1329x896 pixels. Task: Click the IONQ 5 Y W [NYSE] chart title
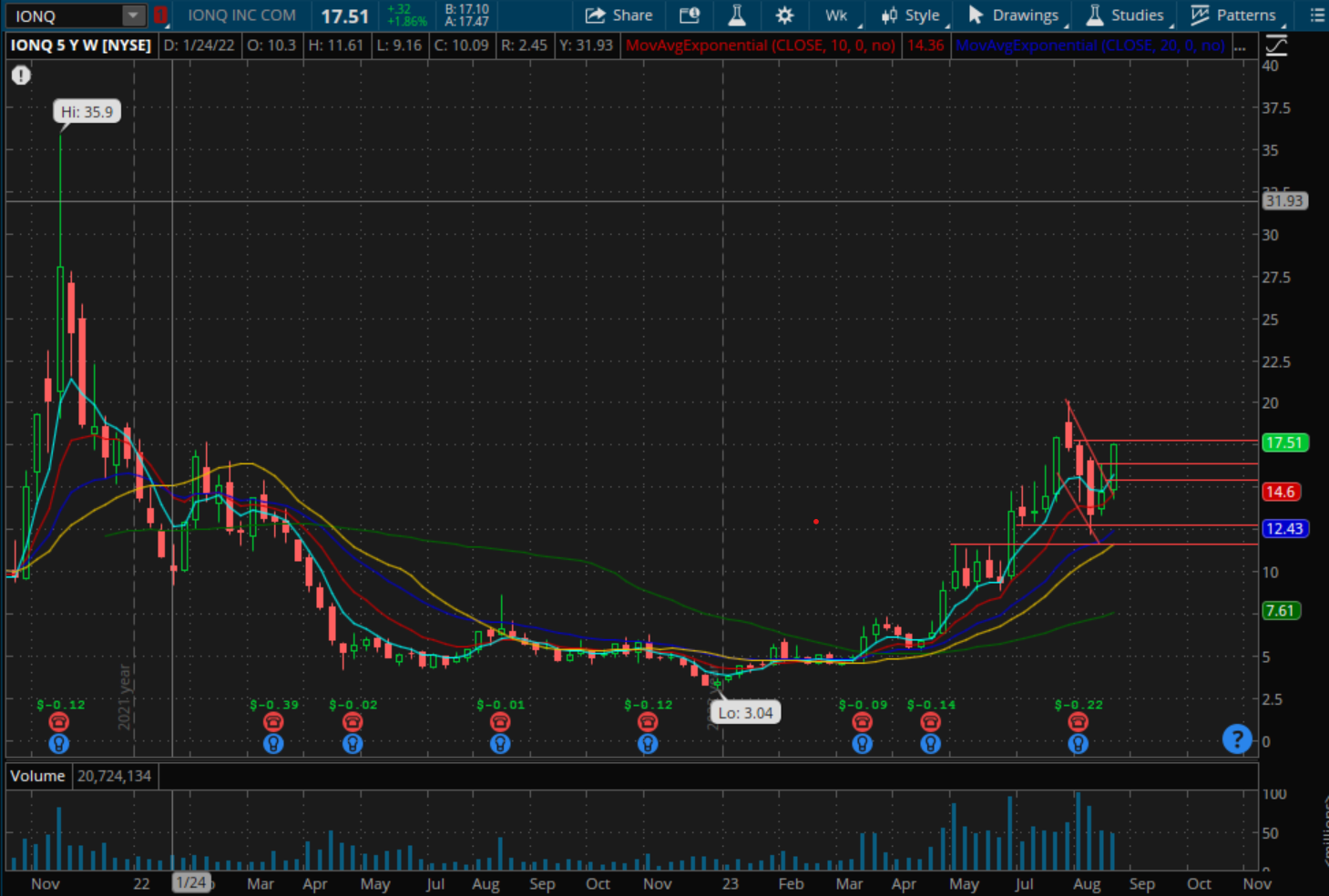pos(81,45)
